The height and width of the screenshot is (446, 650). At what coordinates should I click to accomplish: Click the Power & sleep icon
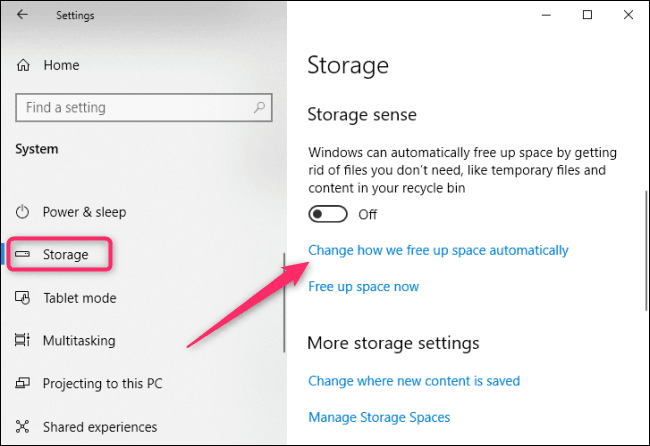pyautogui.click(x=24, y=212)
